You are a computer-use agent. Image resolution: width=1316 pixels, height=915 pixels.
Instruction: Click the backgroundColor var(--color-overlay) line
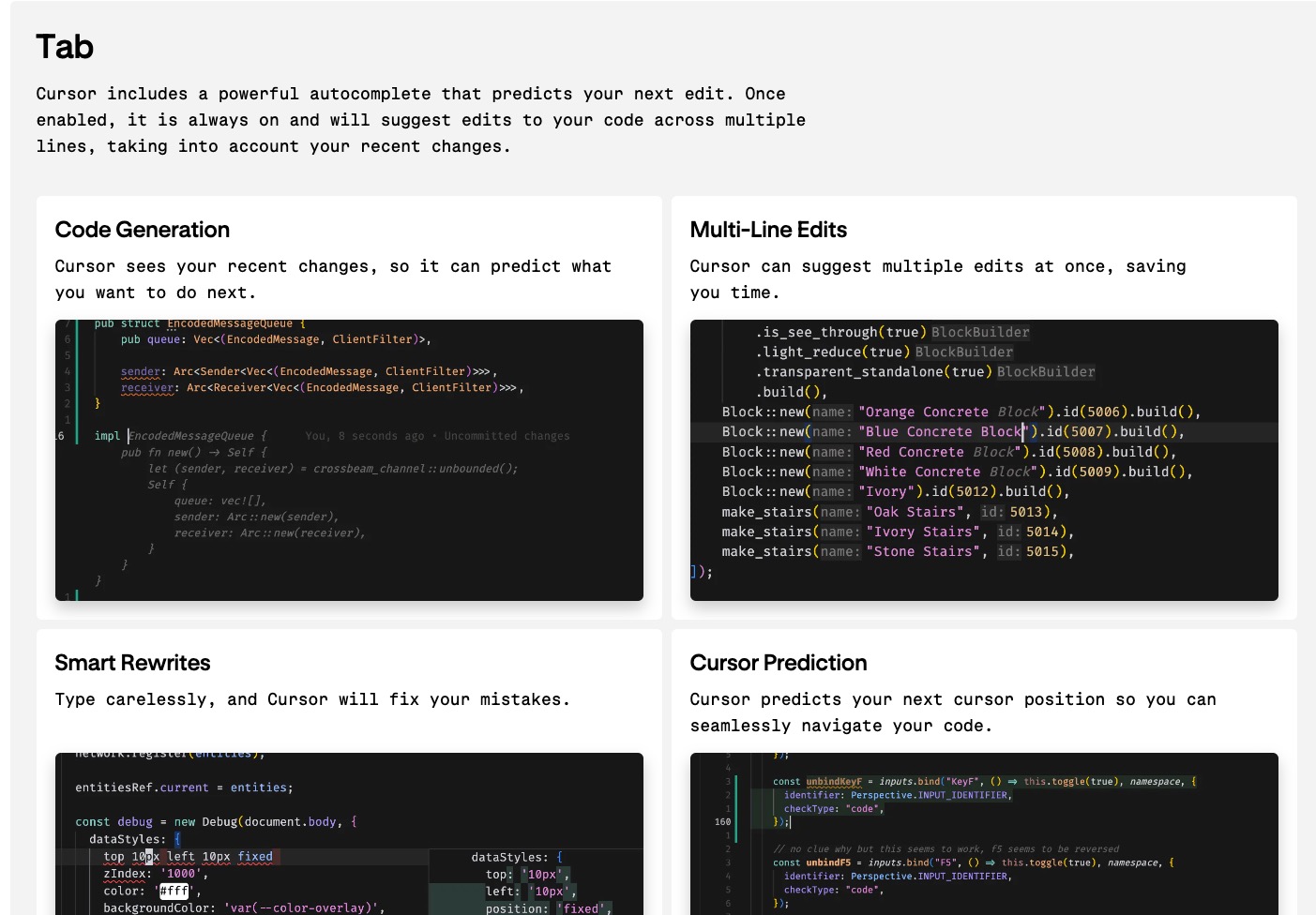(244, 907)
